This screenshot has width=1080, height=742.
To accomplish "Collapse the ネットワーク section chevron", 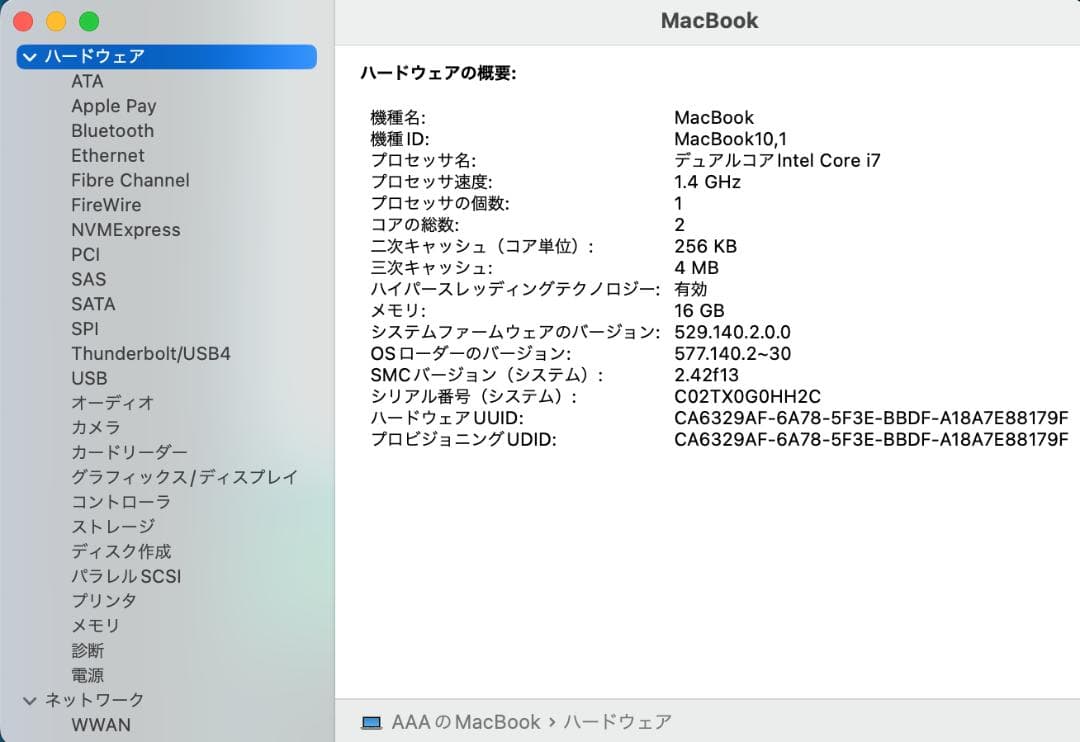I will (x=30, y=701).
